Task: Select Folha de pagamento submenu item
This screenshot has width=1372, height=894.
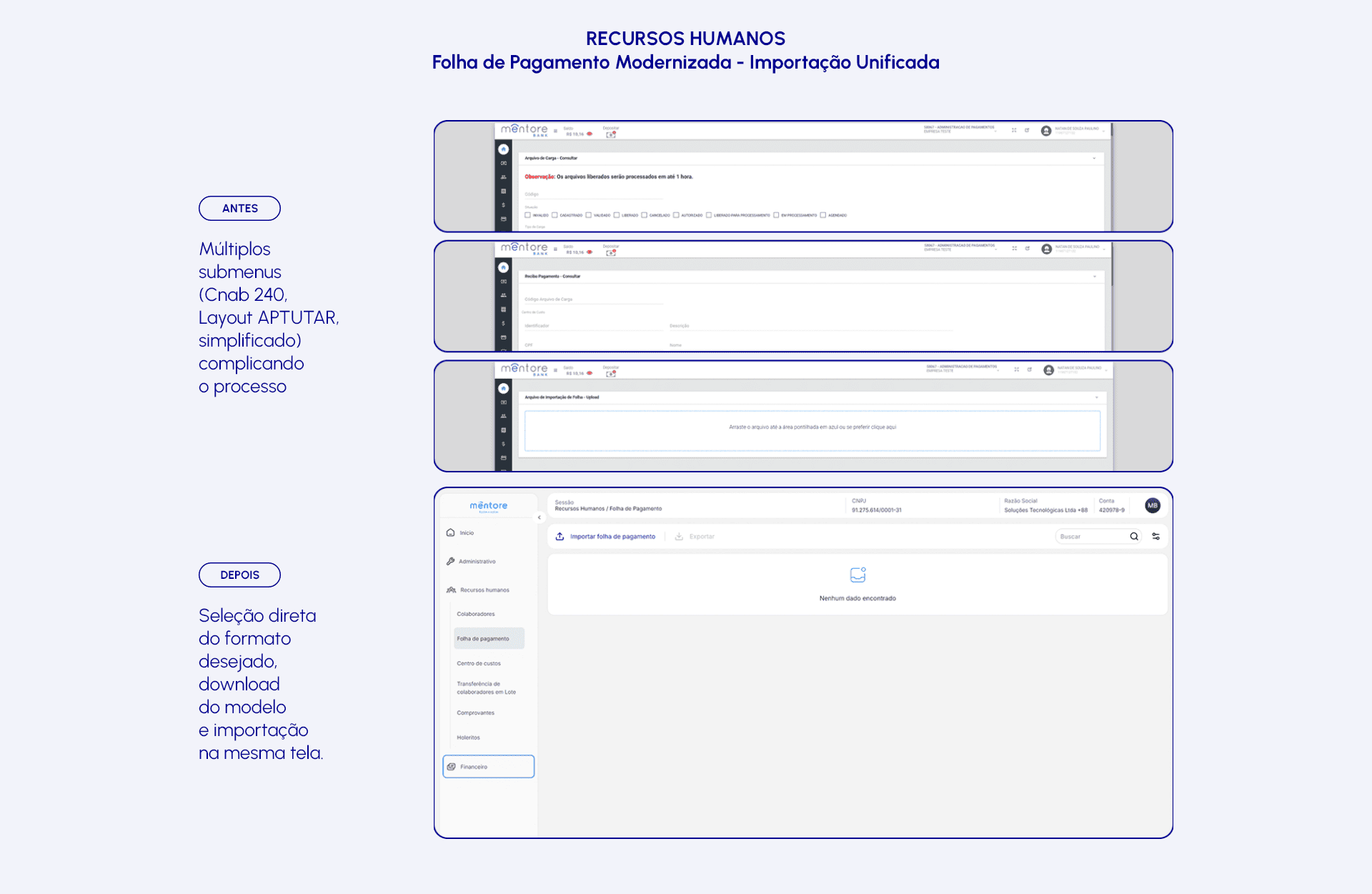Action: click(489, 638)
